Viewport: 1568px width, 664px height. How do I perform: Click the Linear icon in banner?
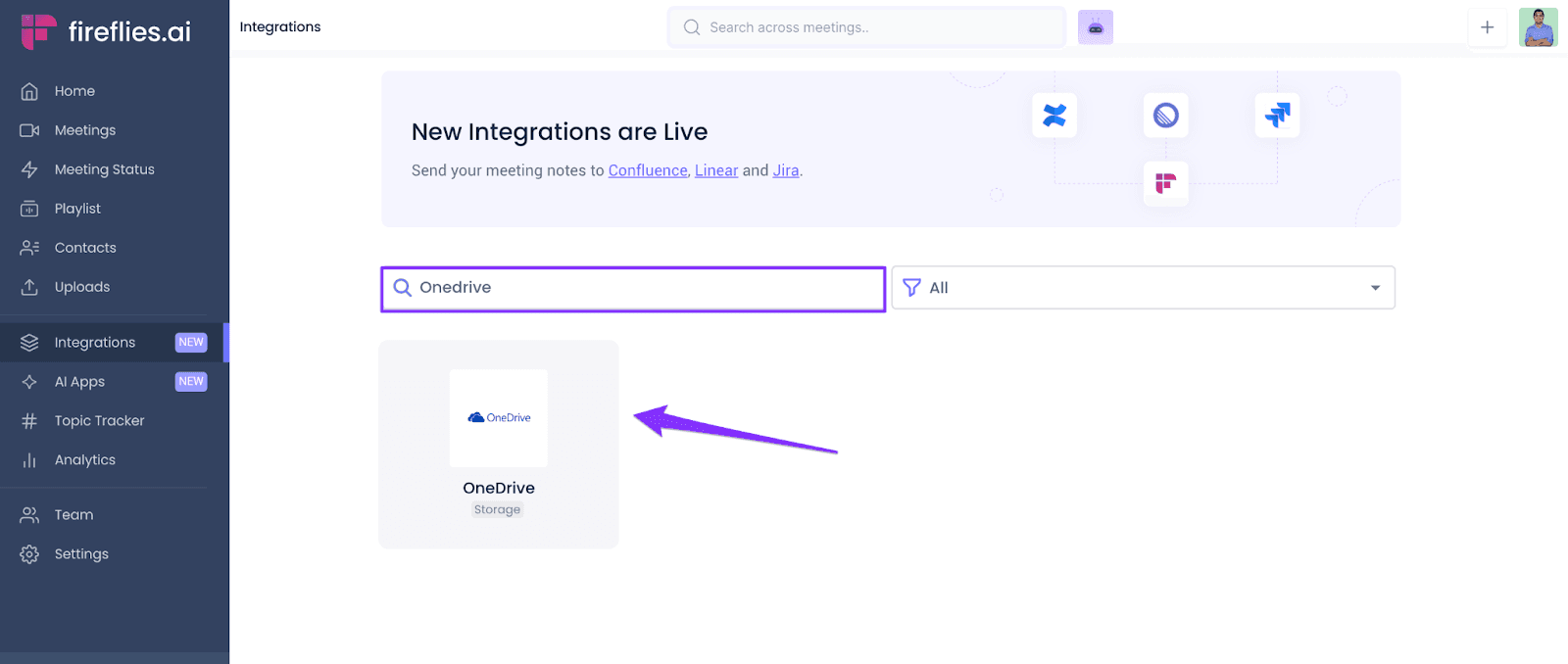[x=1166, y=116]
